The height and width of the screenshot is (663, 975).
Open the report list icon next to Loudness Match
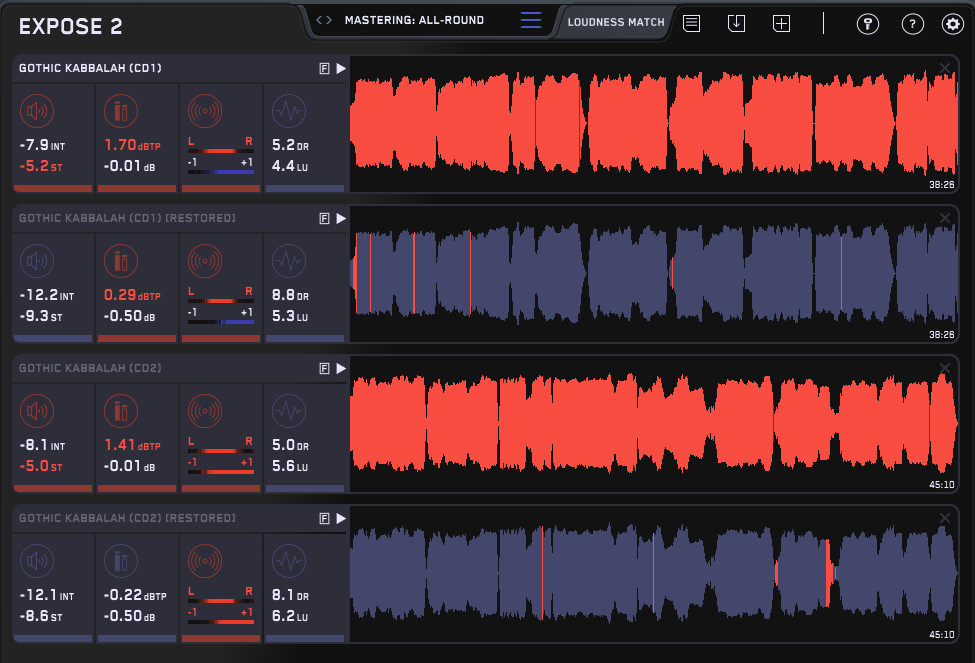(692, 22)
